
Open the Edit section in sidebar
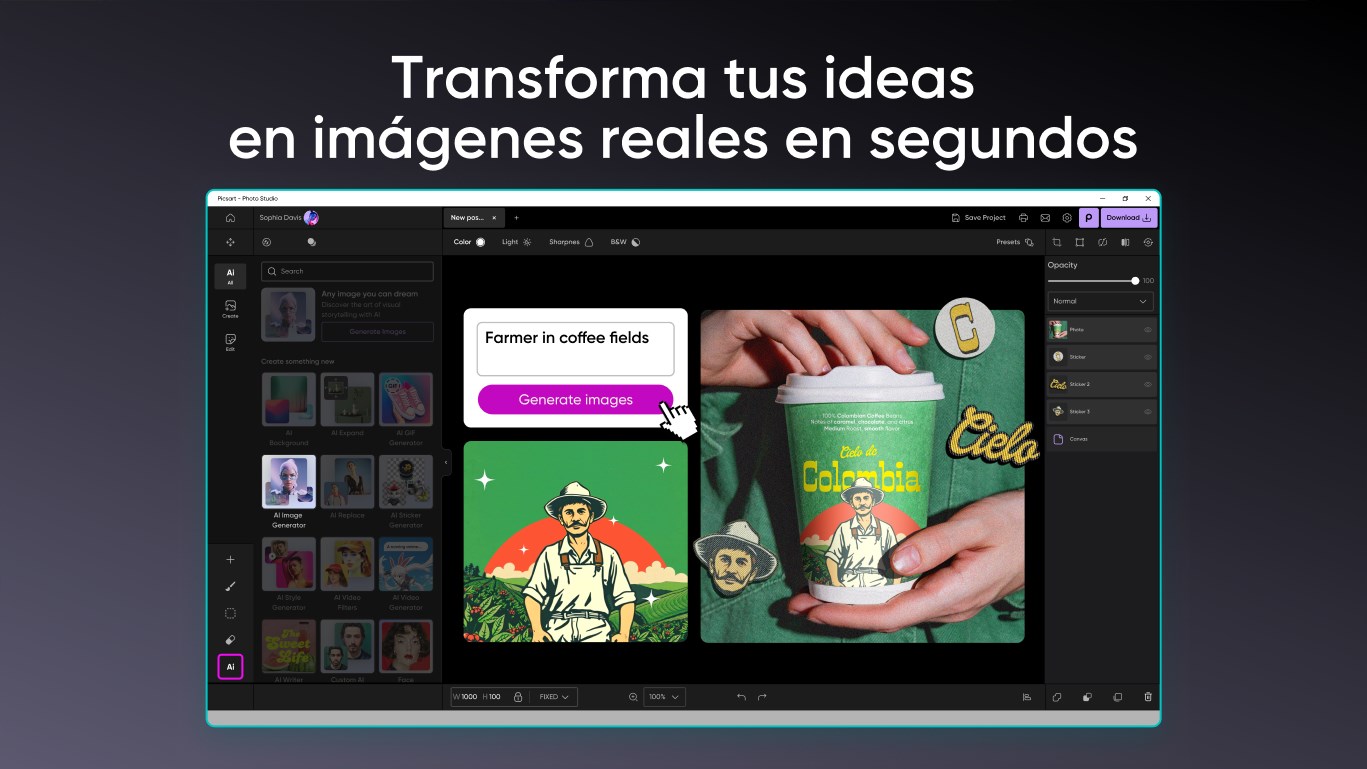click(230, 343)
